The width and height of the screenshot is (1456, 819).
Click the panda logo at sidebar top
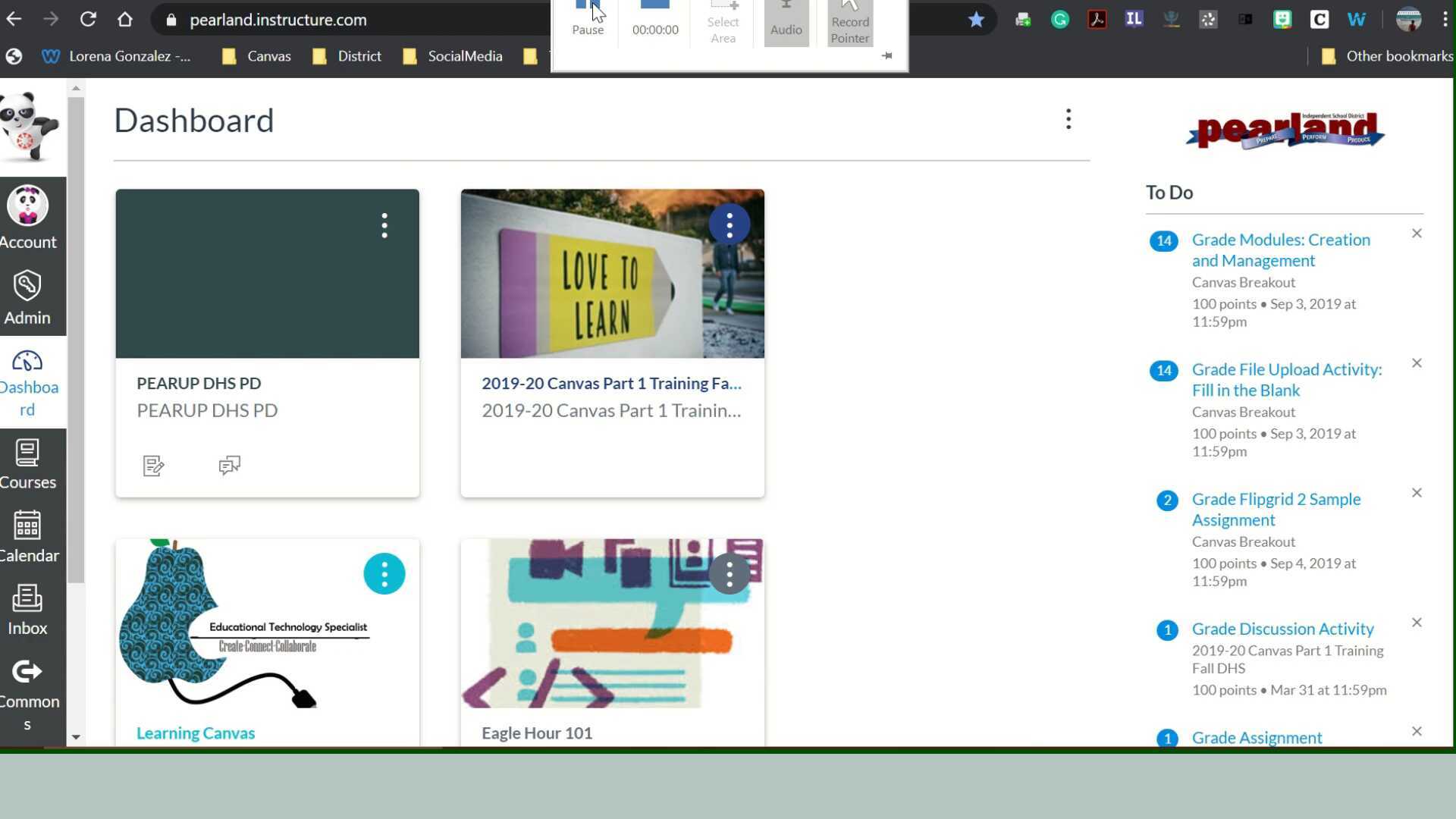(x=29, y=126)
